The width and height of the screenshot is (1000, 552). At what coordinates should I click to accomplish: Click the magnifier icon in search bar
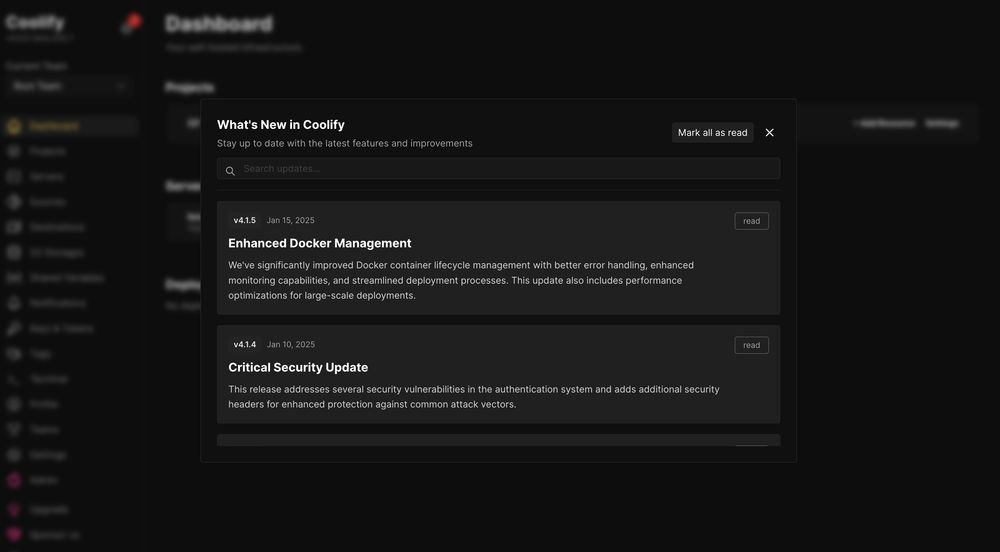(230, 171)
